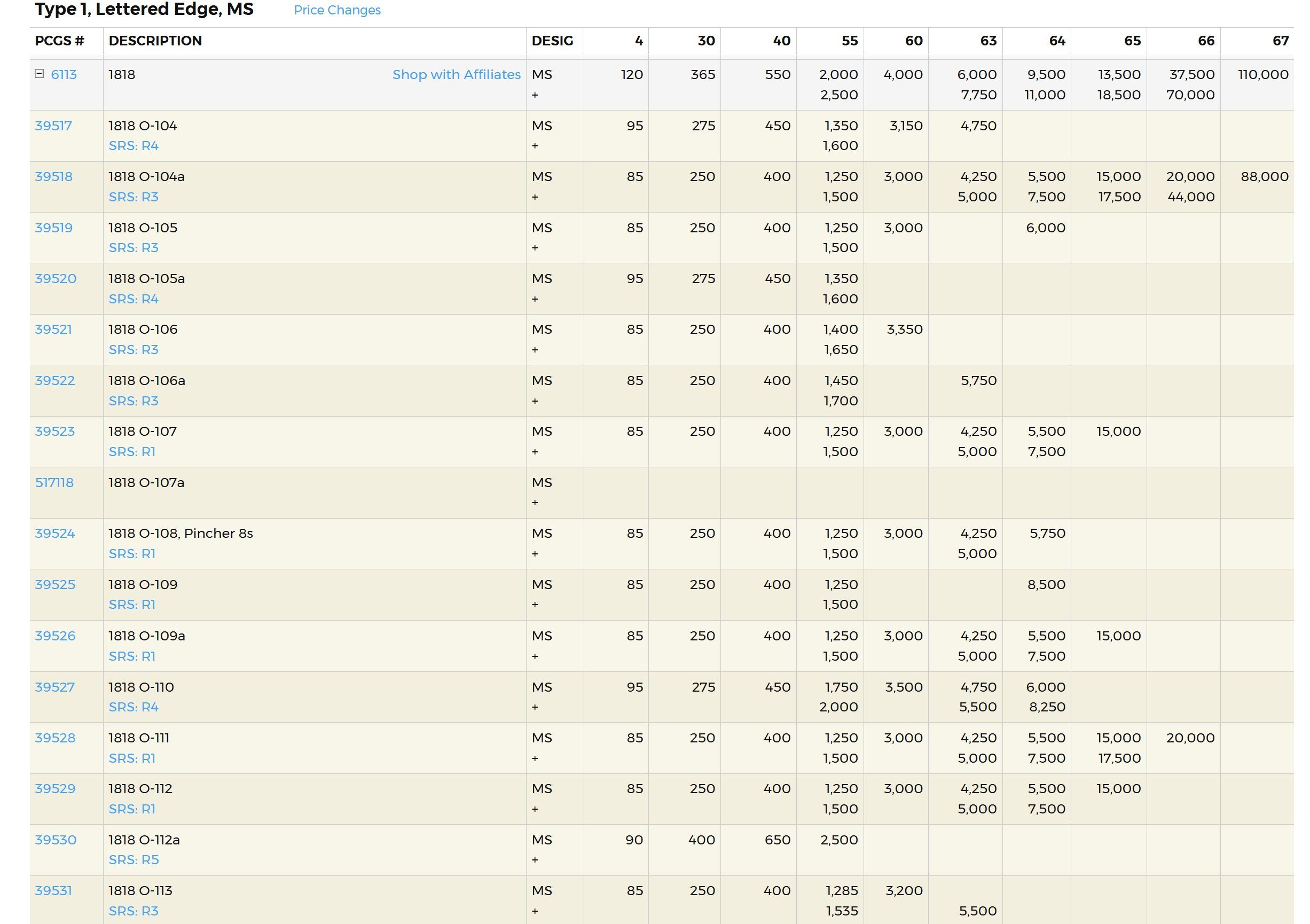Click the PCGS # column header
The image size is (1310, 924).
[59, 41]
